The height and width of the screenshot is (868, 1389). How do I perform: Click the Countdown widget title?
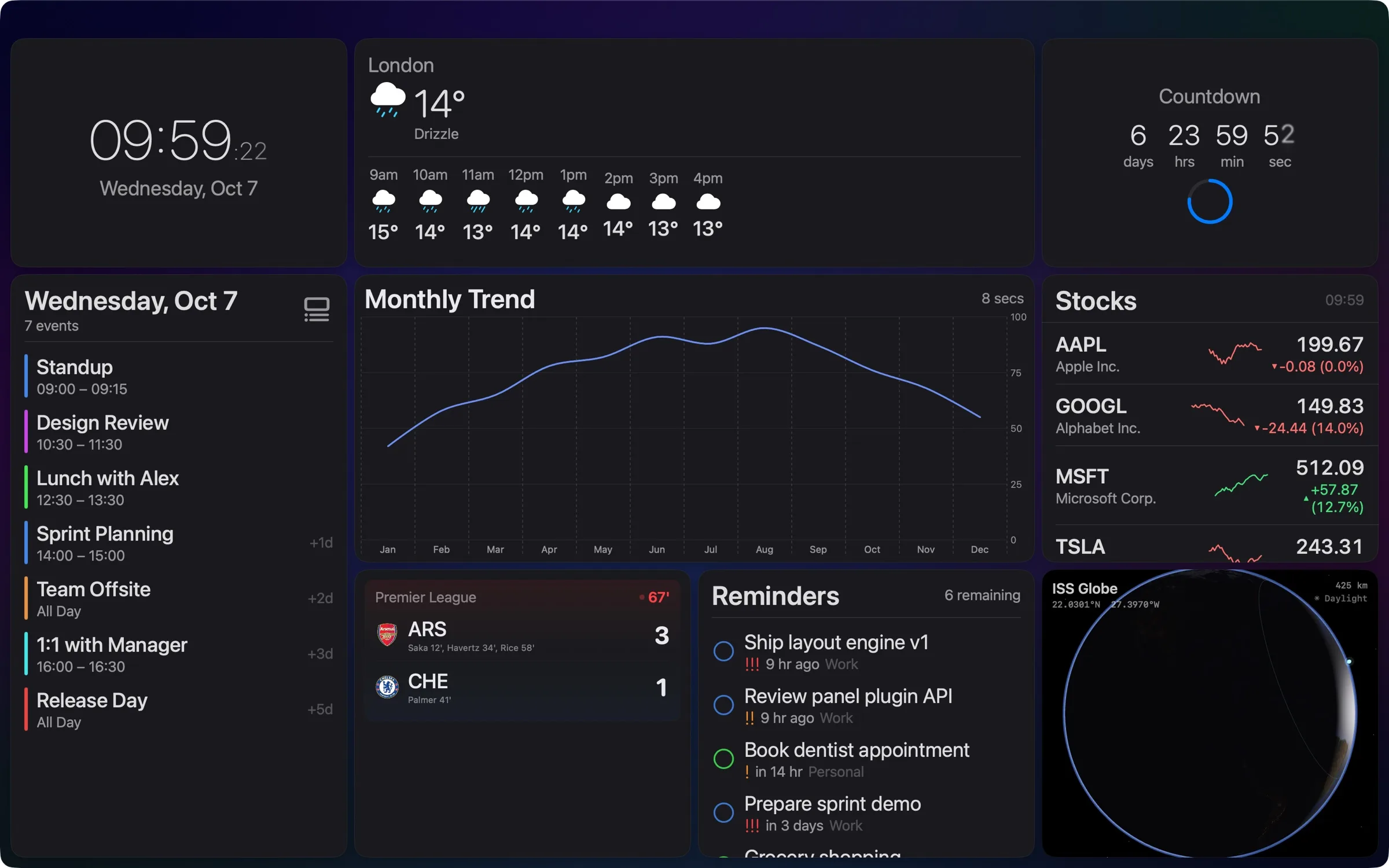(x=1210, y=97)
